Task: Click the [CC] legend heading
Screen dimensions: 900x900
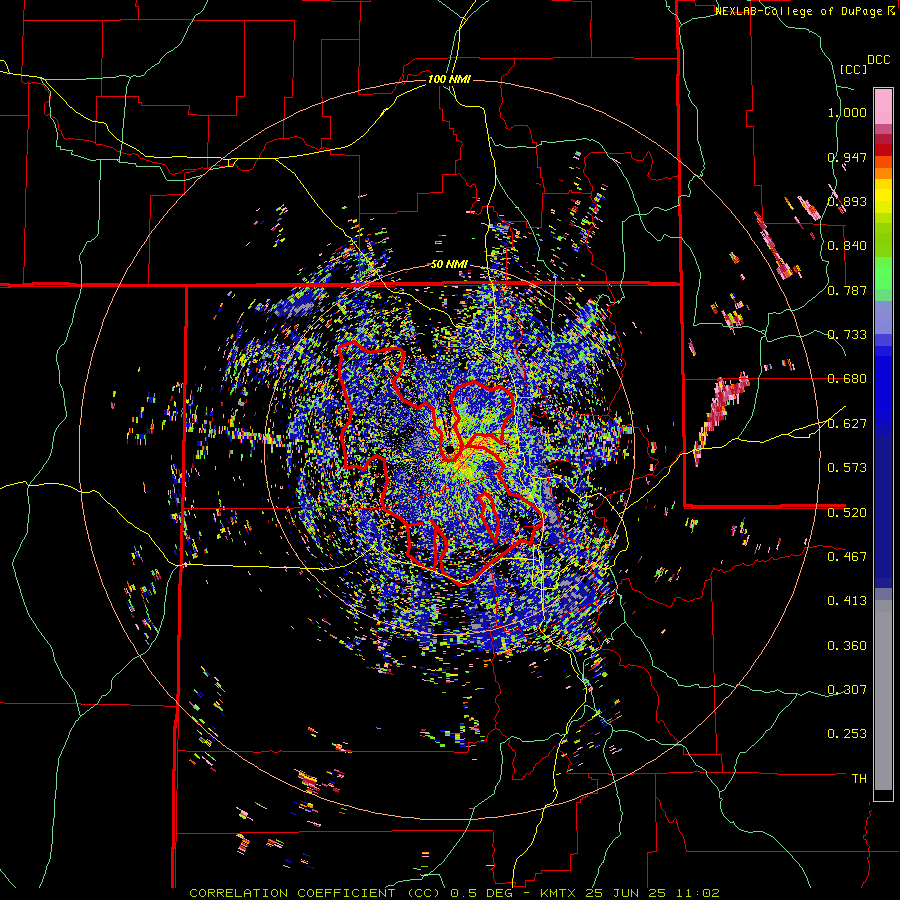Action: pyautogui.click(x=853, y=69)
